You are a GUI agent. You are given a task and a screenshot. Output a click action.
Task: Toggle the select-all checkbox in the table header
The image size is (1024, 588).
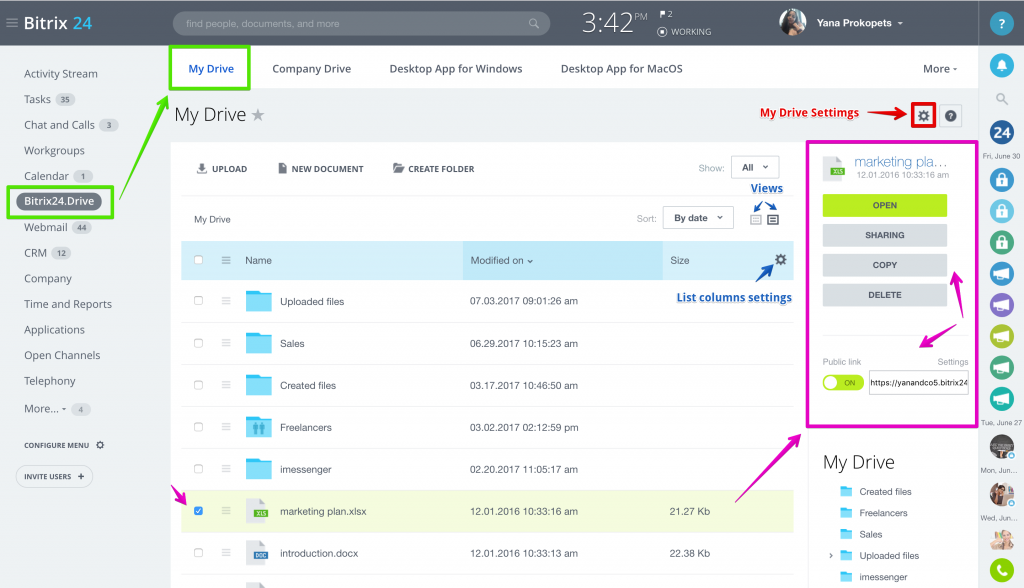pos(199,260)
